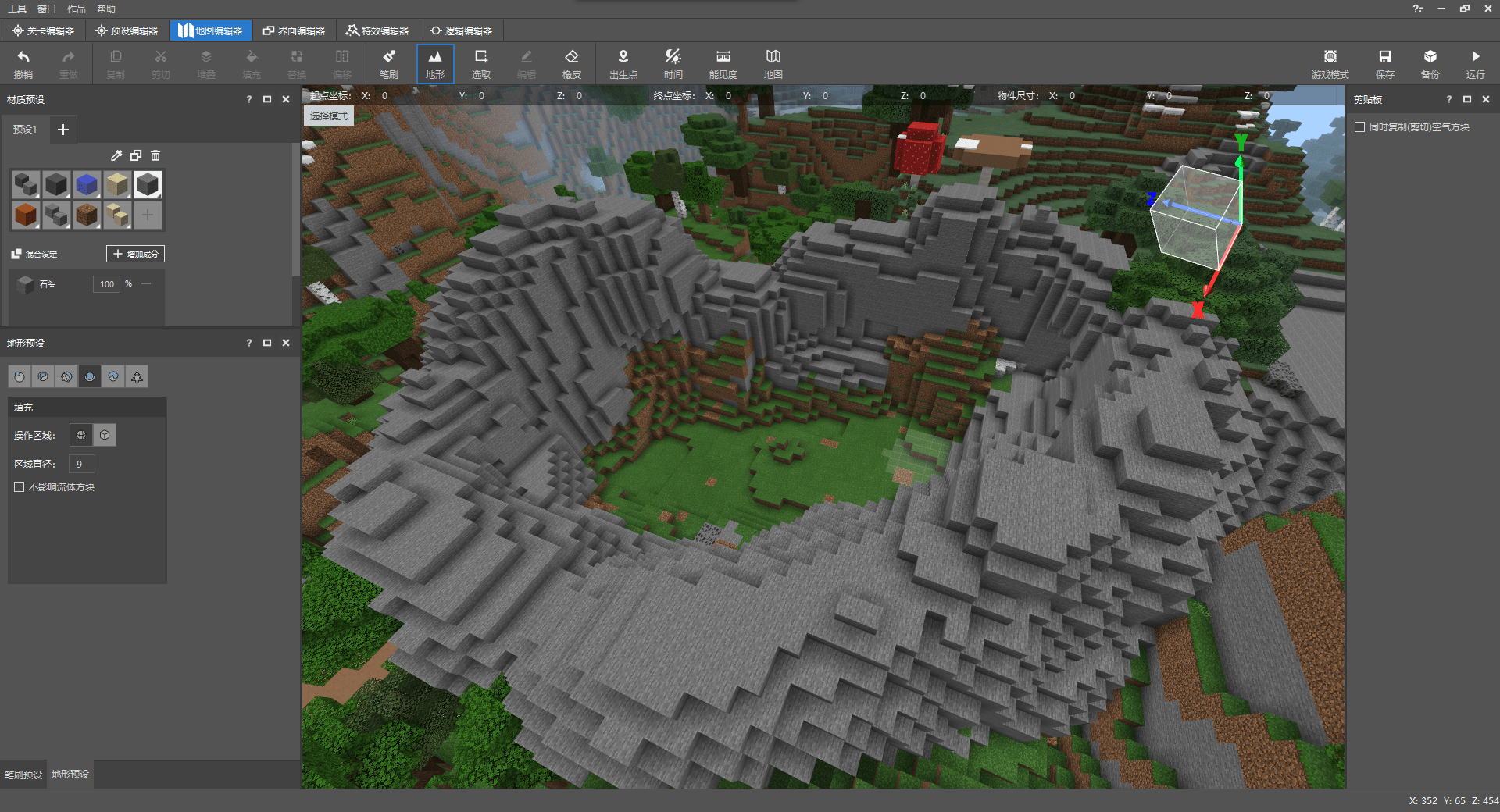1500x812 pixels.
Task: Open 游戏模式 game mode settings
Action: [x=1330, y=64]
